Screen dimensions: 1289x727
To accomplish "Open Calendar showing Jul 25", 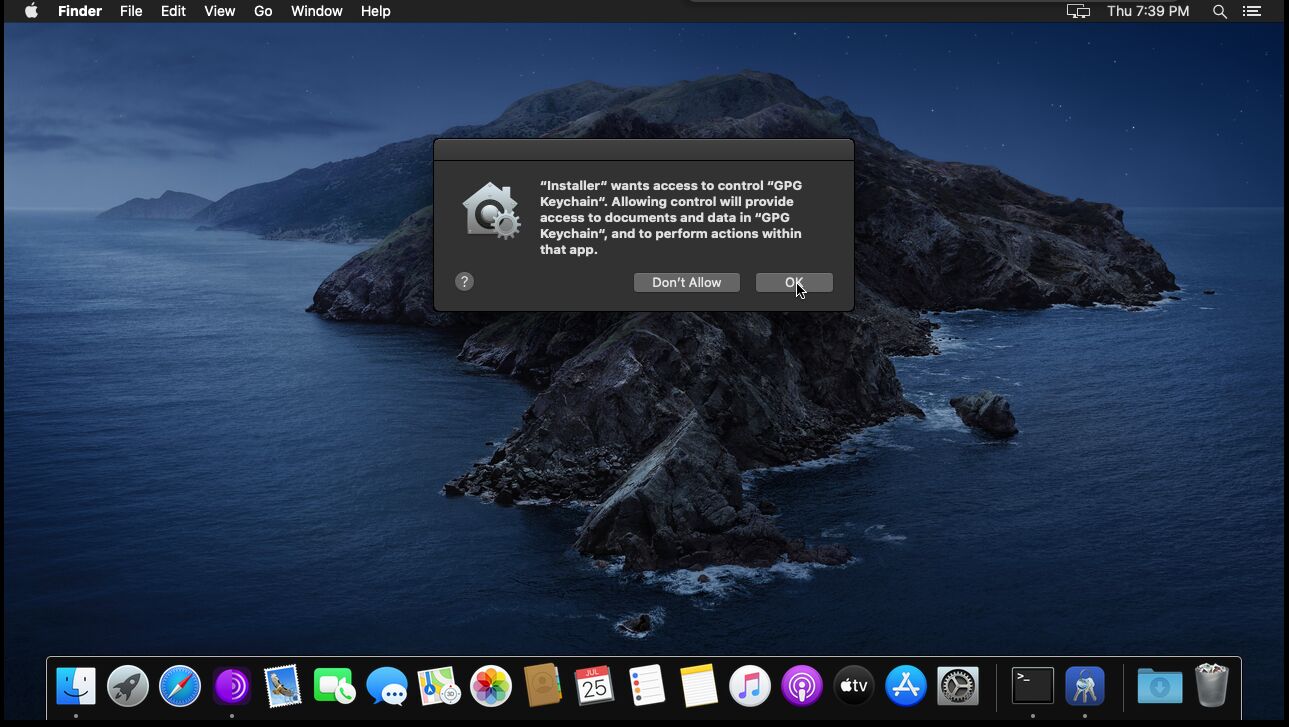I will [595, 686].
